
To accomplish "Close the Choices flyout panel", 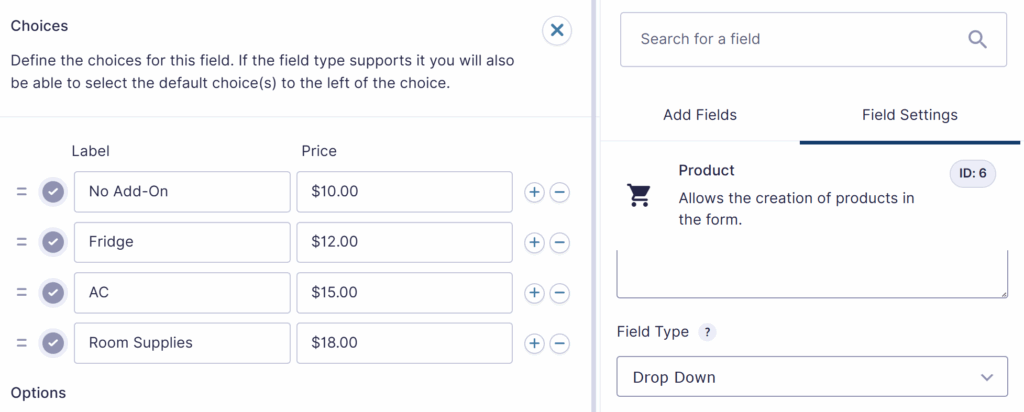I will (557, 31).
